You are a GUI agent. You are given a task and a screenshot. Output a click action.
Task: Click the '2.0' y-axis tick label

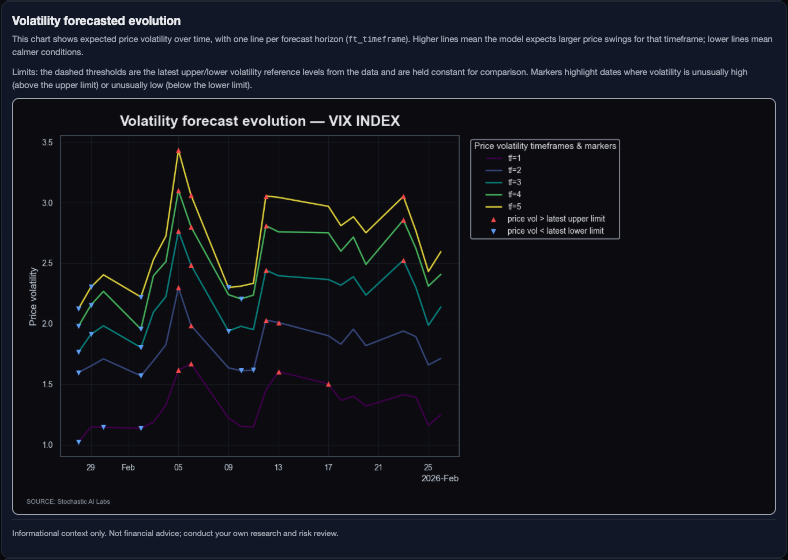(x=47, y=324)
